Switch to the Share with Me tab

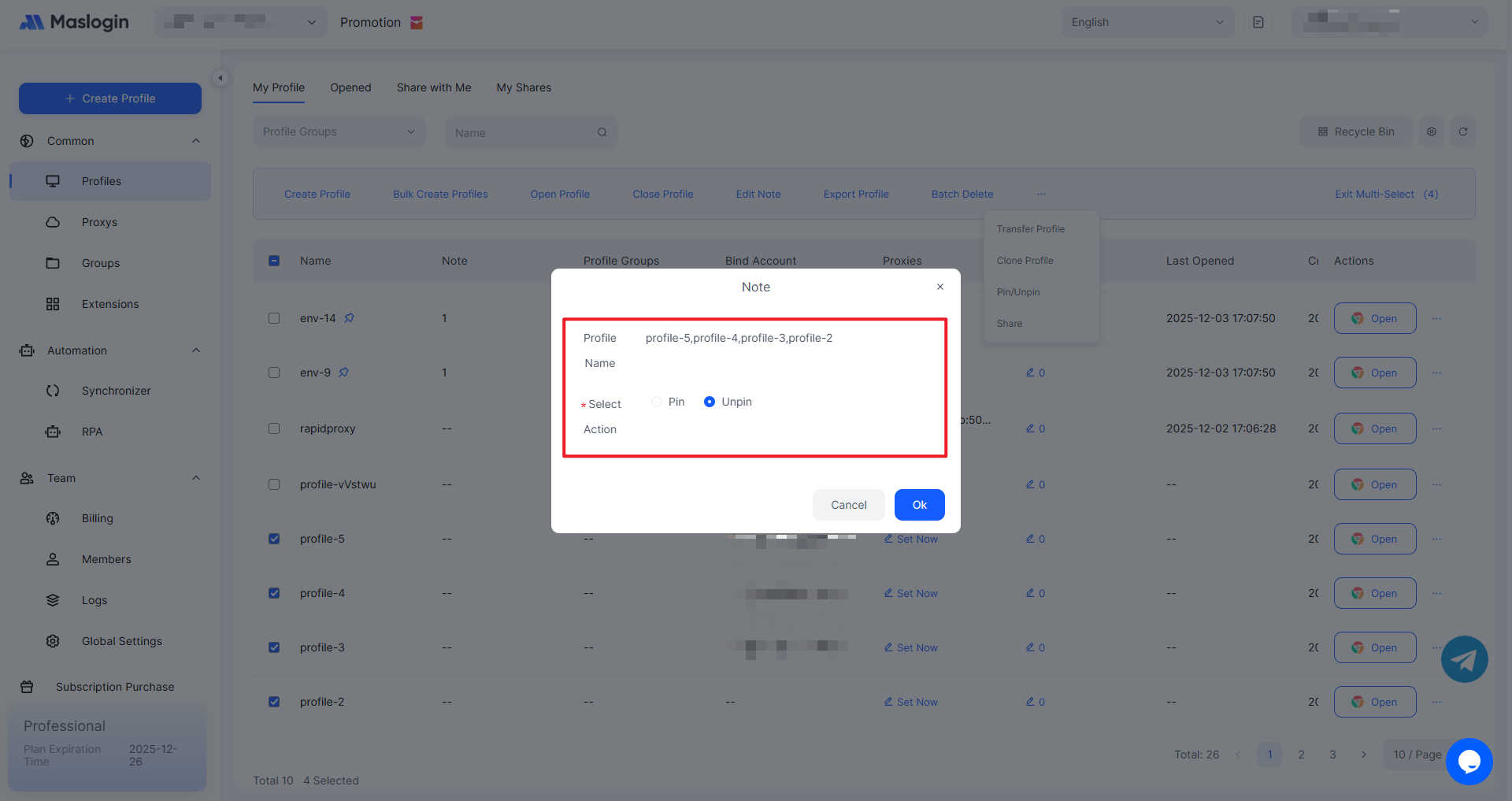(433, 87)
